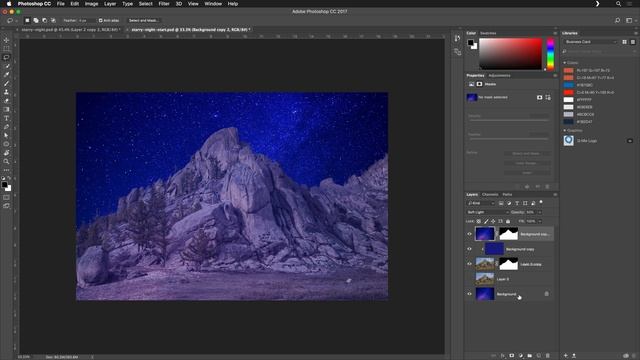Open the History panel icon

click(457, 38)
